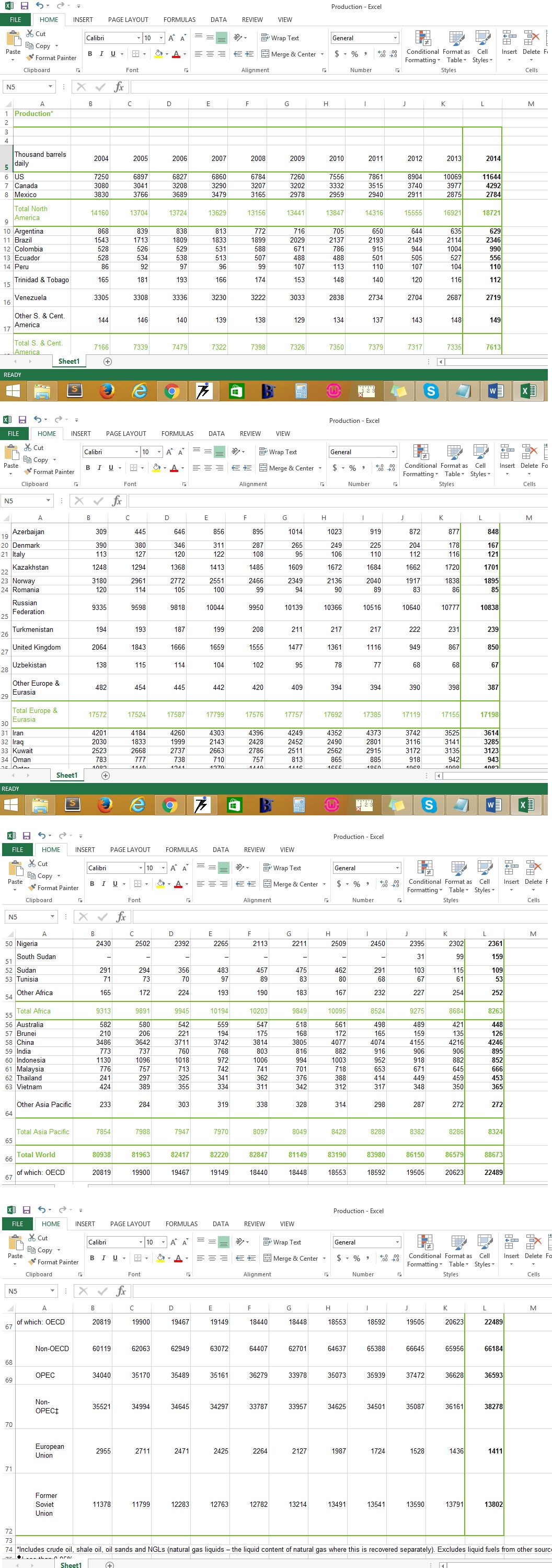Toggle Top Align in the window listing Azerbaijan
552x1568 pixels.
coord(196,452)
